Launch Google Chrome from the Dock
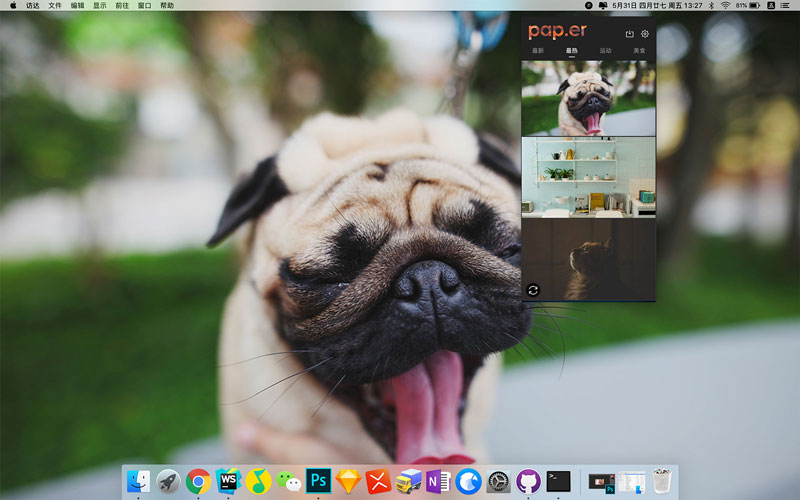The height and width of the screenshot is (500, 800). tap(198, 481)
